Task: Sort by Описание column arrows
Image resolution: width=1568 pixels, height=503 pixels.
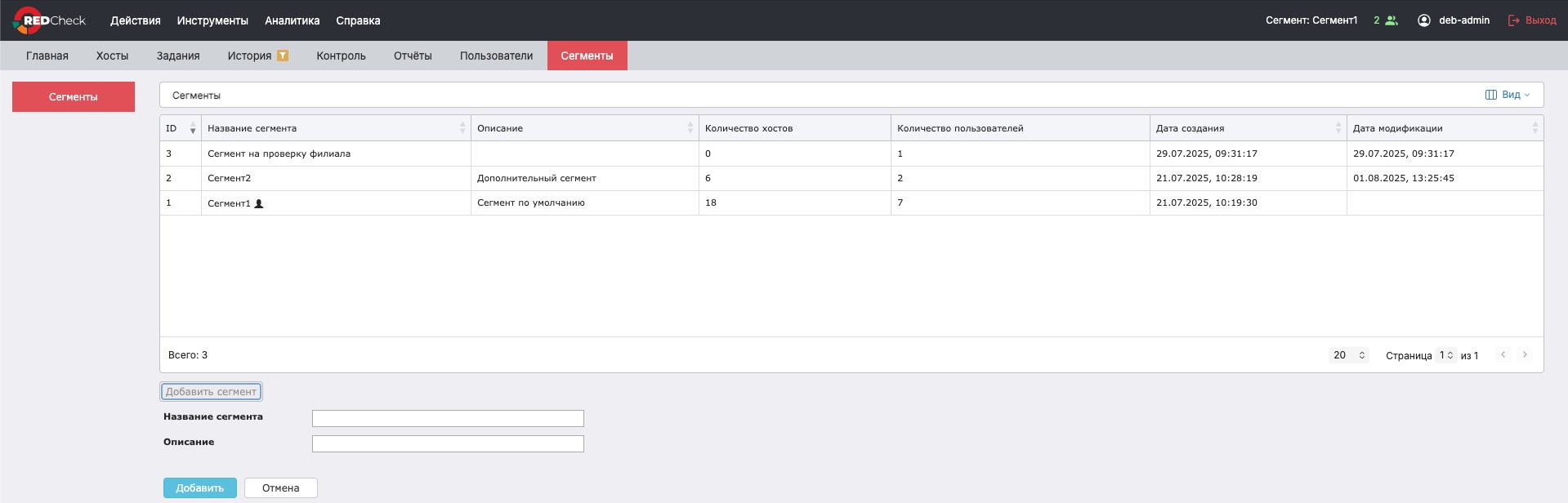Action: point(690,128)
